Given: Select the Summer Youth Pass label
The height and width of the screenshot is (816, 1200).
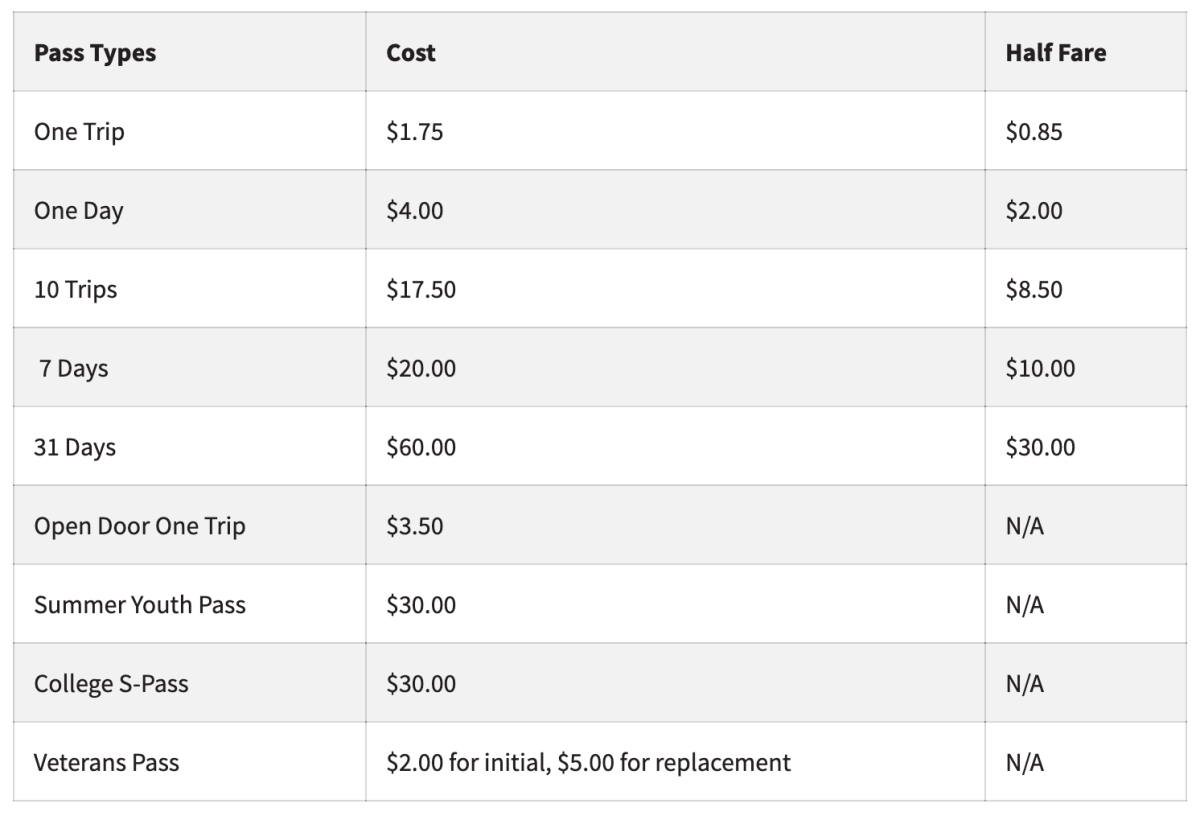Looking at the screenshot, I should (139, 605).
